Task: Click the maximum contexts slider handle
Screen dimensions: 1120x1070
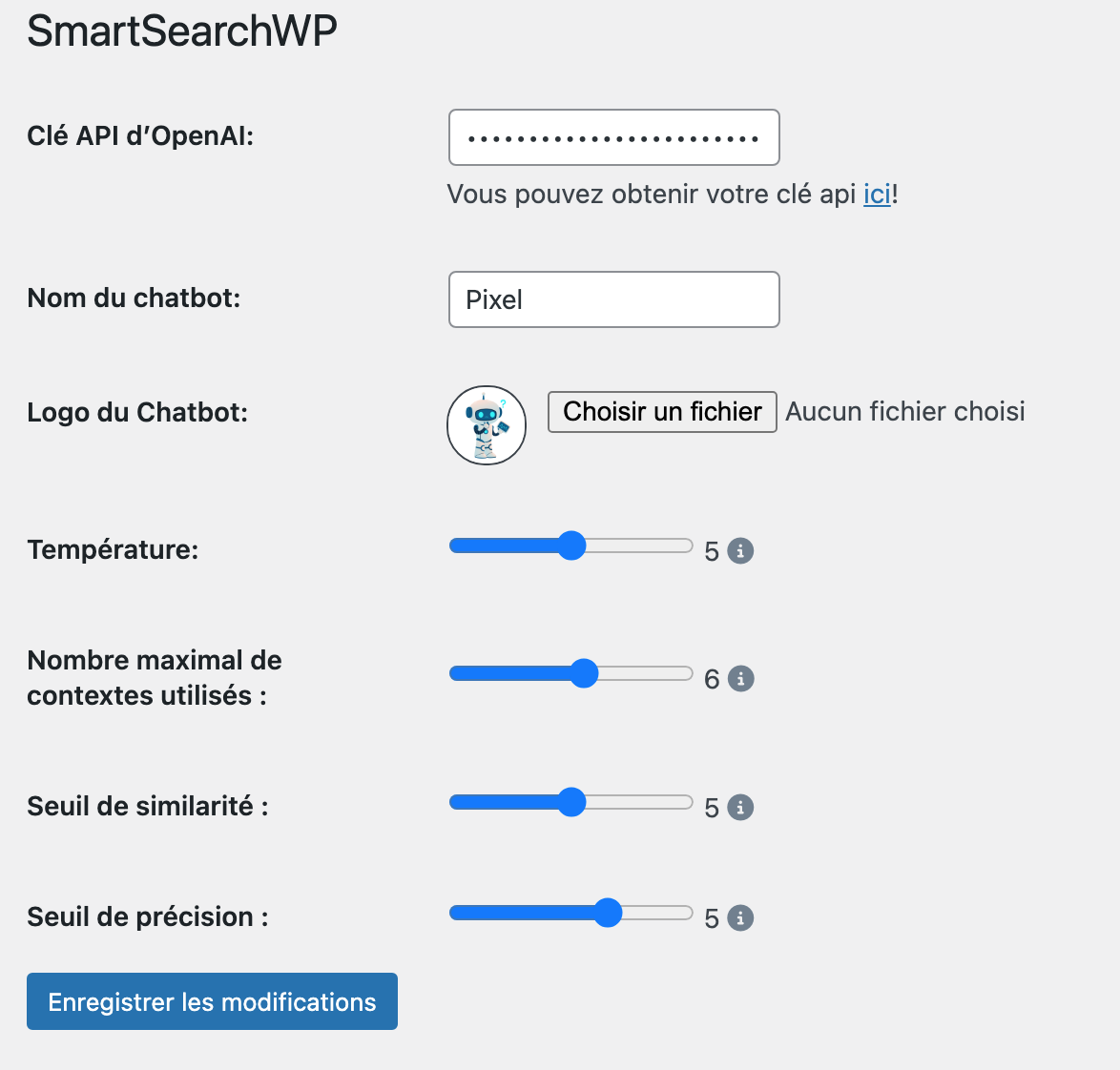Action: (x=584, y=673)
